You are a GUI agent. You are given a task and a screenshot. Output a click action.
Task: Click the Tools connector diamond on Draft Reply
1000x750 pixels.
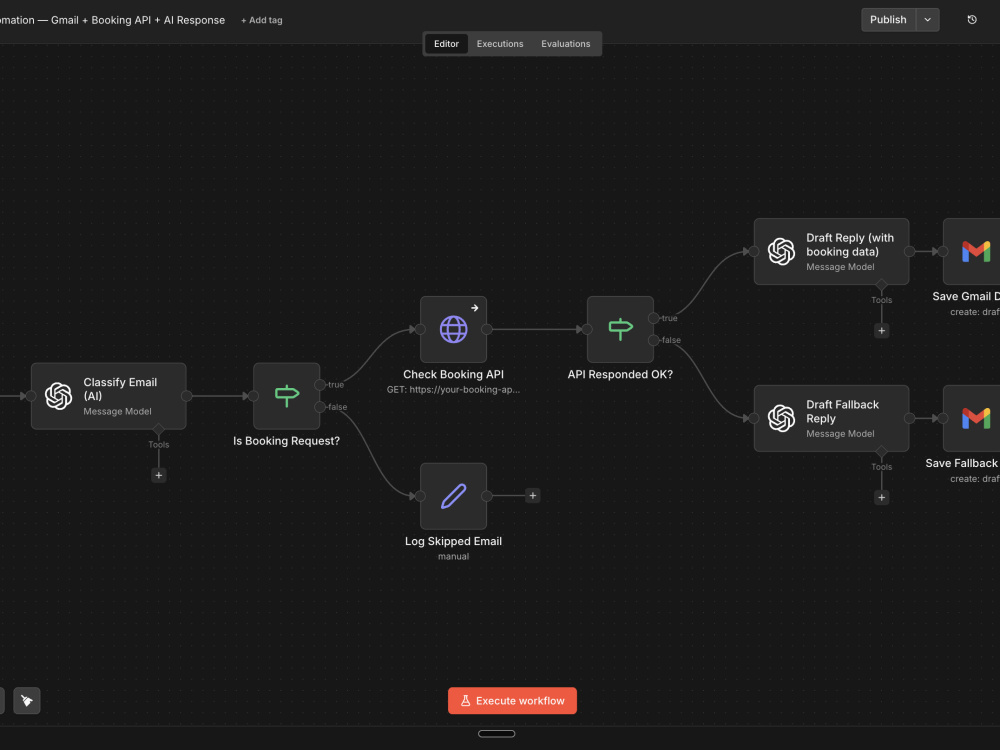click(x=881, y=284)
